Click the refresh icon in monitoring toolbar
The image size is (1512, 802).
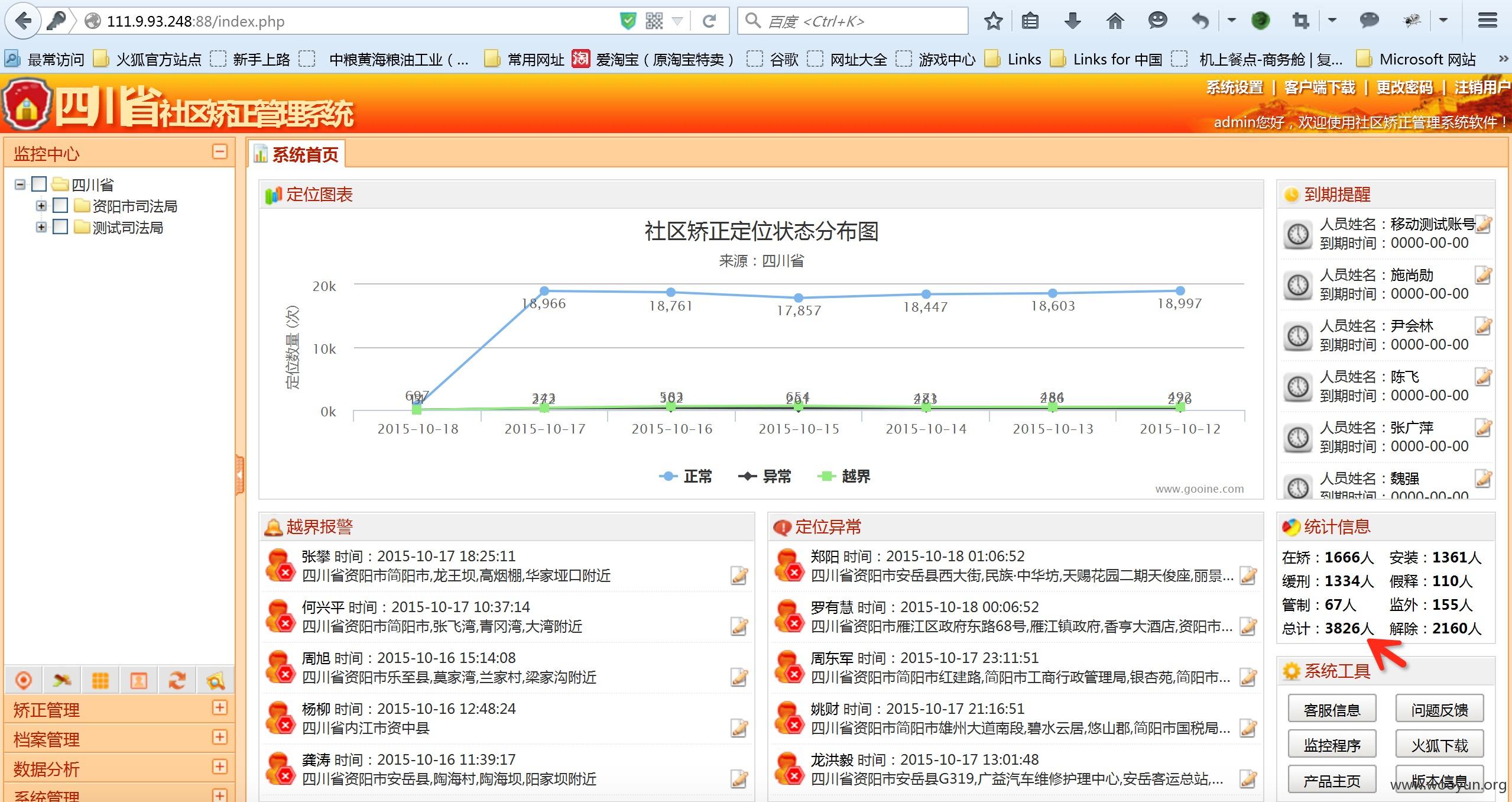click(x=177, y=681)
